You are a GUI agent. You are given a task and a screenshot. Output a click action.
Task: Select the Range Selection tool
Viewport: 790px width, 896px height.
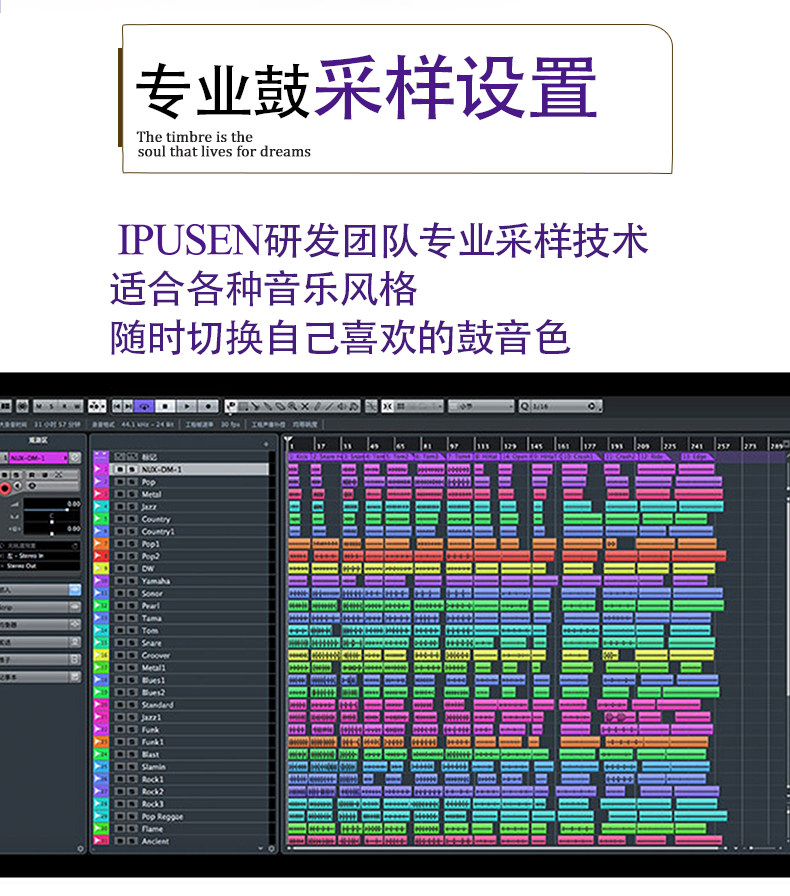pyautogui.click(x=244, y=406)
